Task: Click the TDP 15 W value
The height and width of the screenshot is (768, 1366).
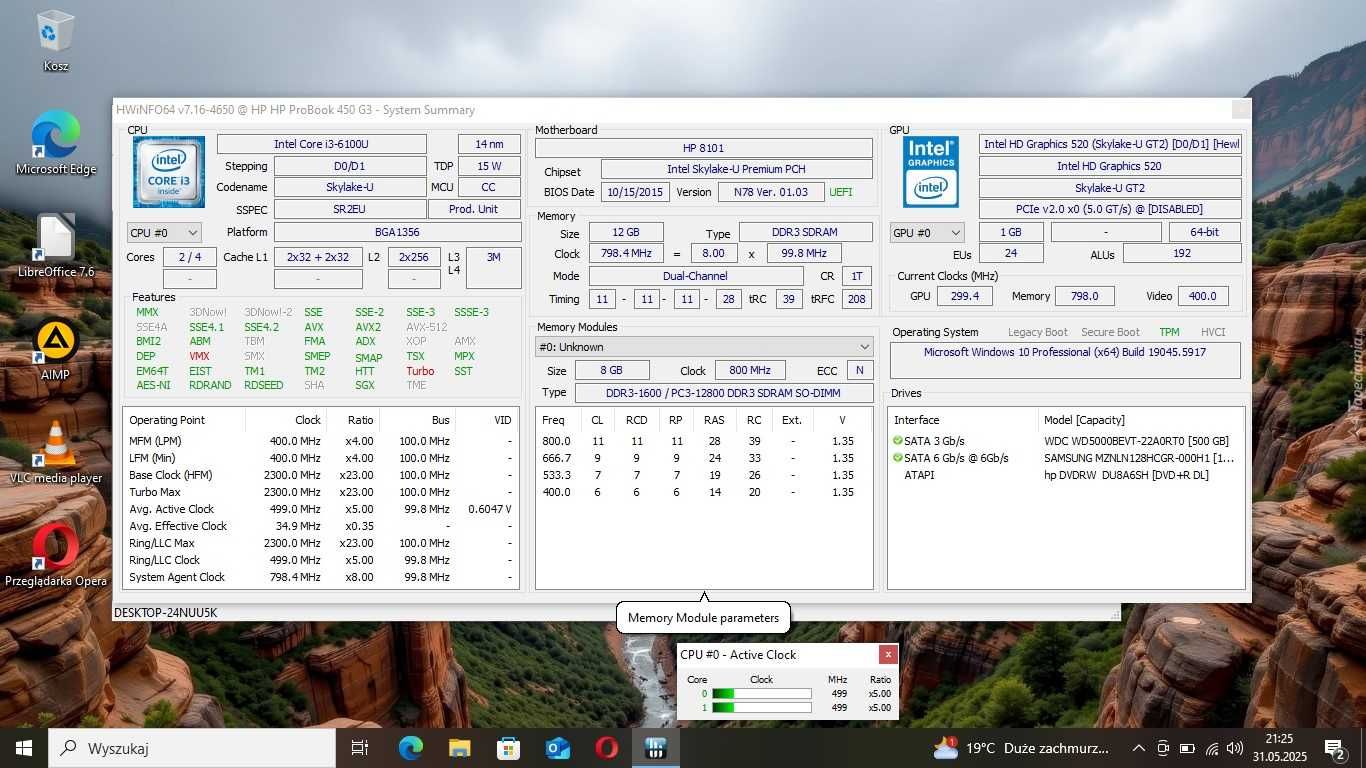Action: pos(490,166)
